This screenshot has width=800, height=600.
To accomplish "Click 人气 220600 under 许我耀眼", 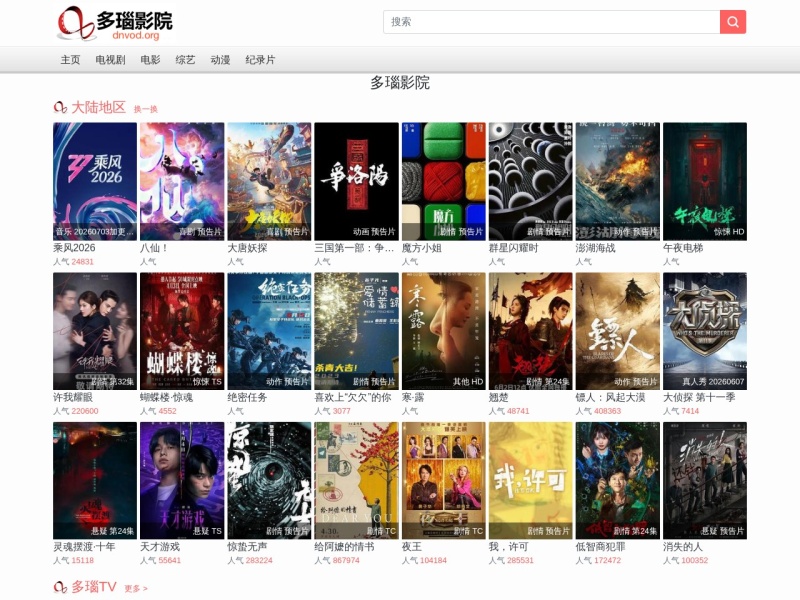I will (x=76, y=411).
